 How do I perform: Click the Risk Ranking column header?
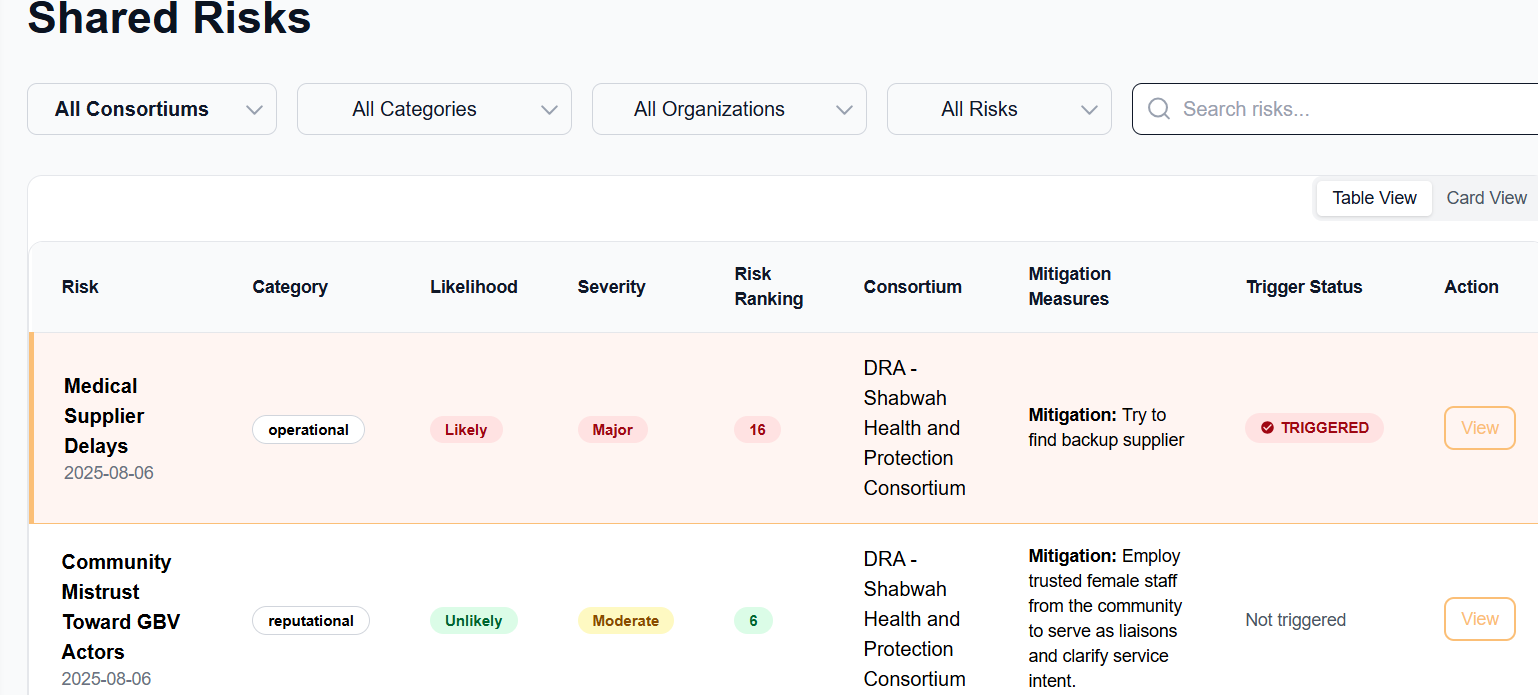[x=768, y=286]
